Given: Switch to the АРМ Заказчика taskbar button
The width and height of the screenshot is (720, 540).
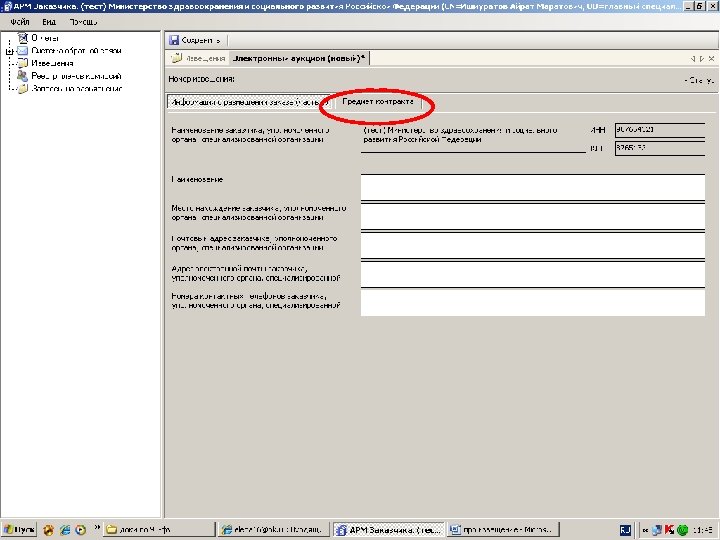Looking at the screenshot, I should click(x=389, y=530).
